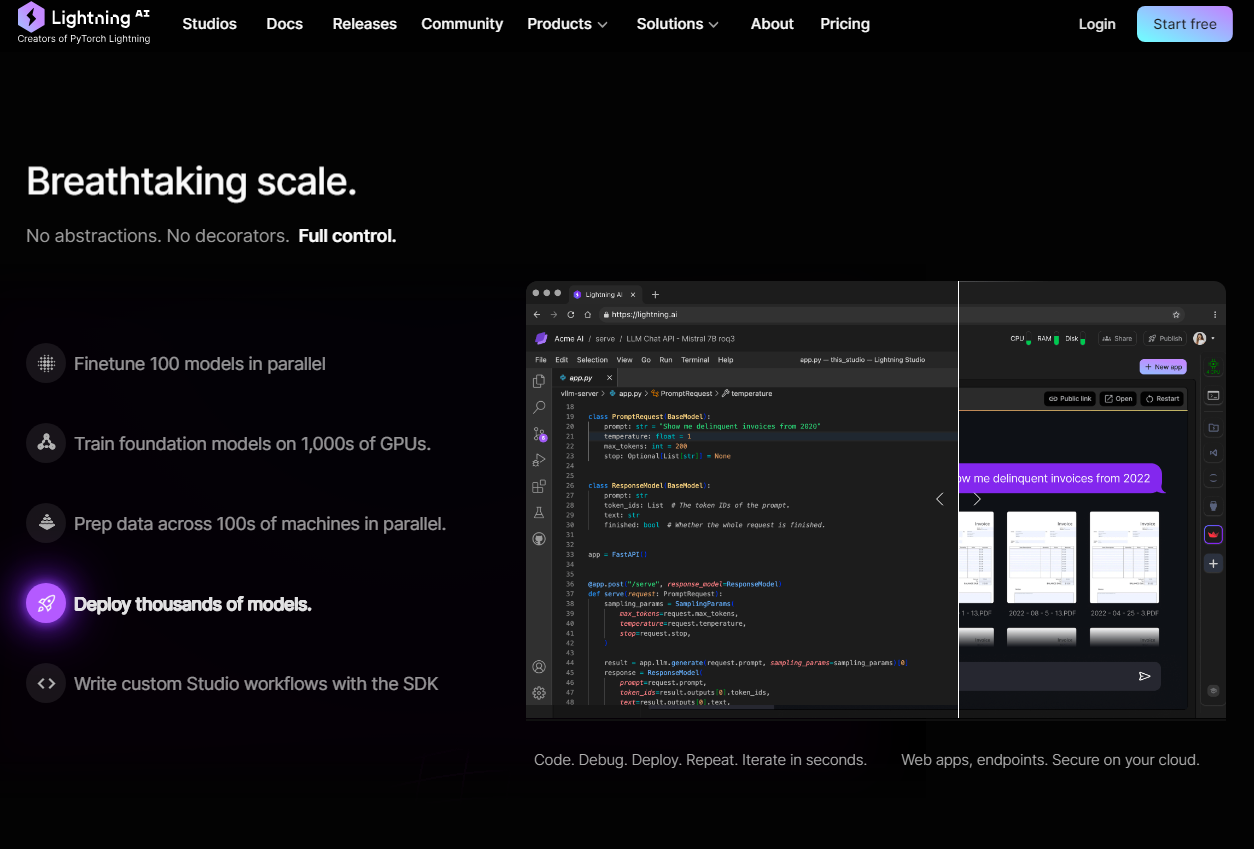Click the Public link button
The height and width of the screenshot is (849, 1254).
coord(1070,398)
